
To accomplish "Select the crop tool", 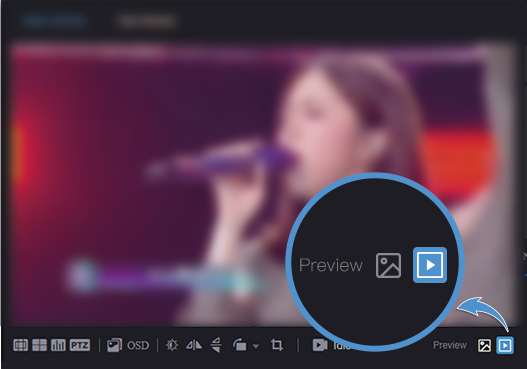I will (277, 345).
